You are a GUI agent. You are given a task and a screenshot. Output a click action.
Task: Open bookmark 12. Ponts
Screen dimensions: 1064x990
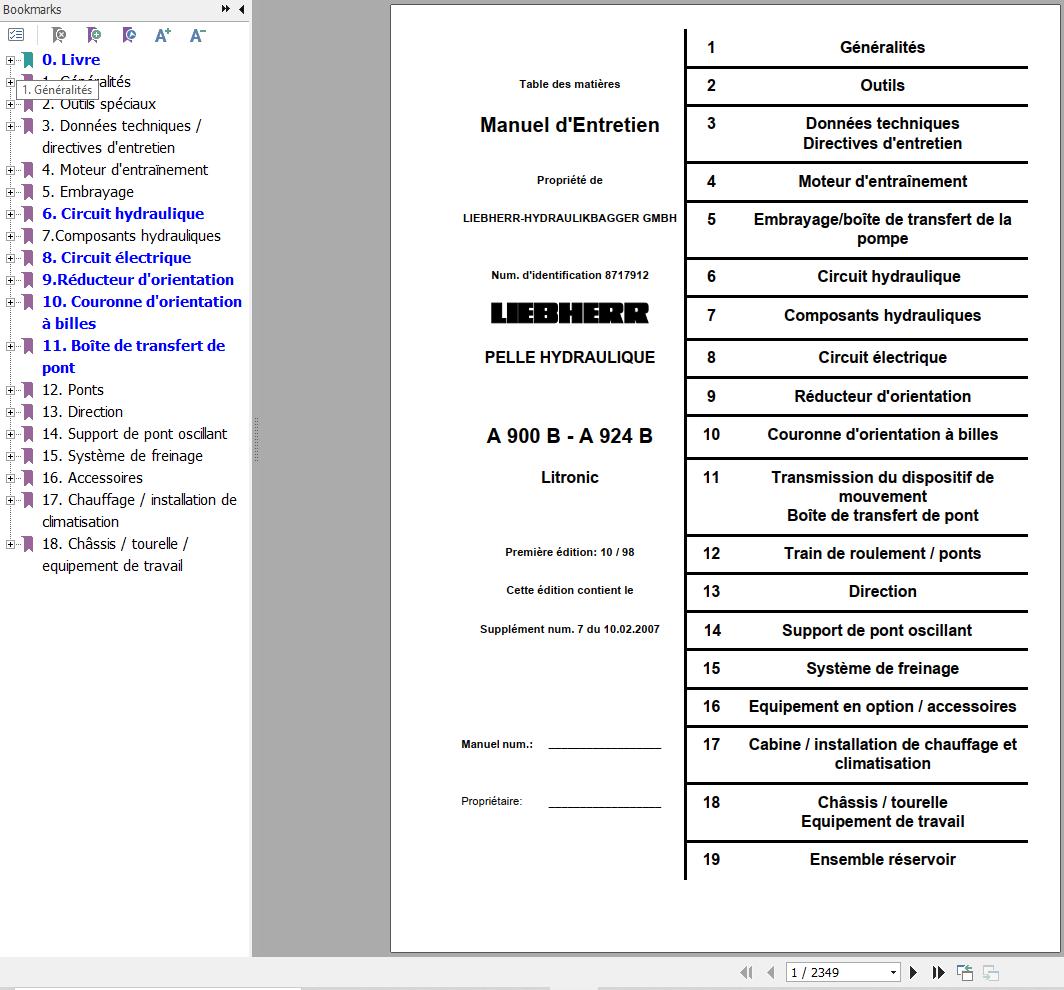pyautogui.click(x=73, y=390)
